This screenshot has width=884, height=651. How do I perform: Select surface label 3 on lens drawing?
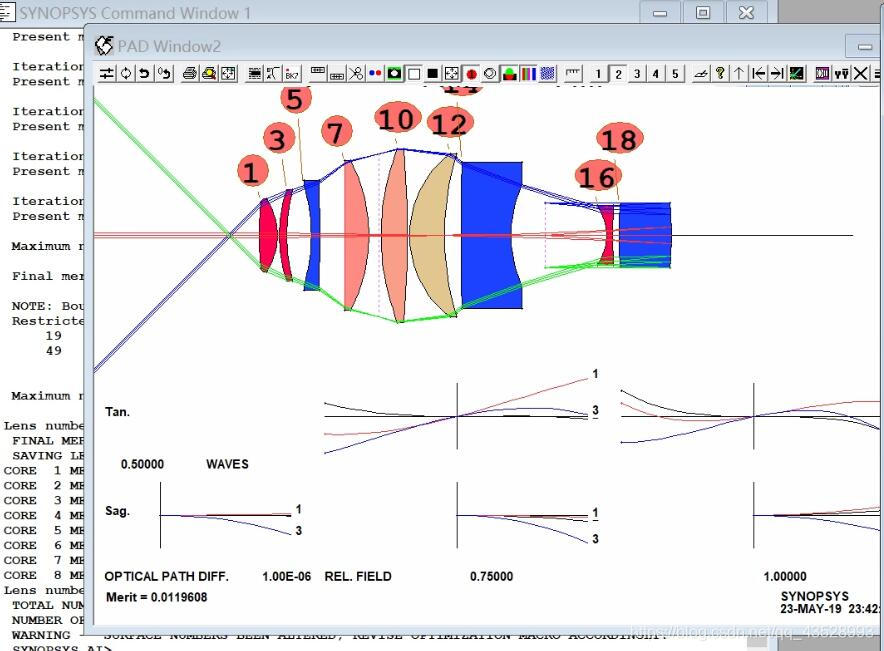coord(279,139)
